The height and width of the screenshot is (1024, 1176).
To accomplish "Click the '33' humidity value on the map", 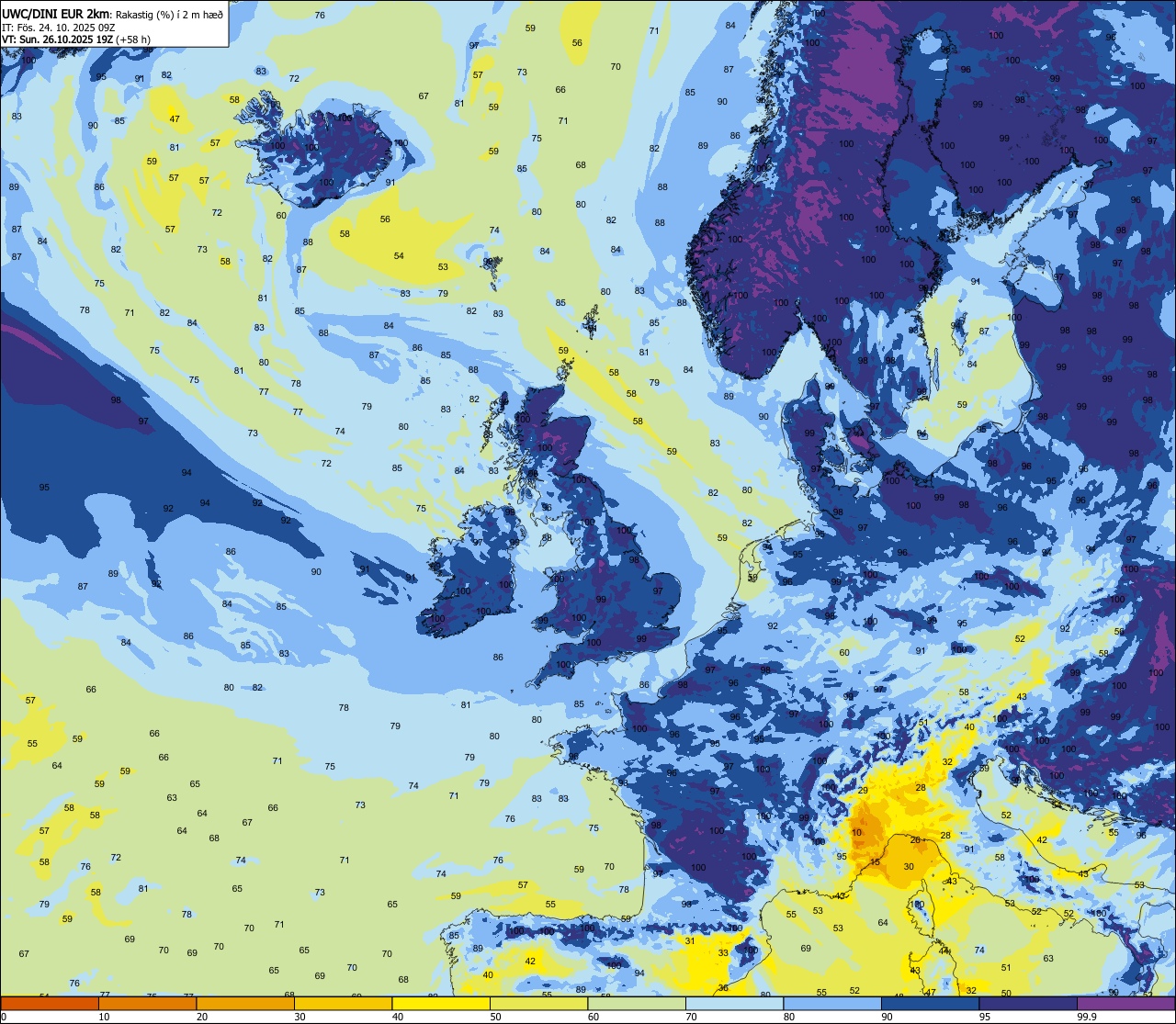I will 723,953.
